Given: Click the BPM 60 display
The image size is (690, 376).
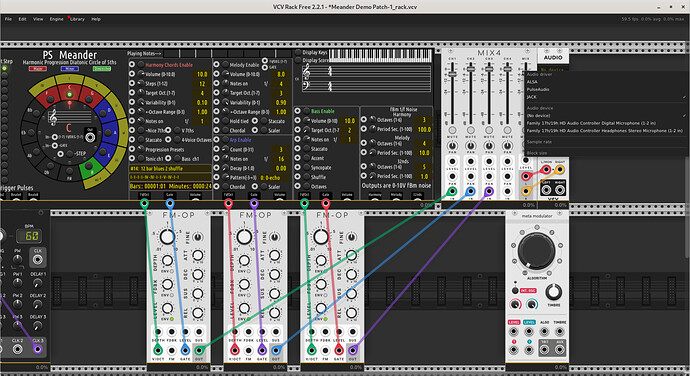Looking at the screenshot, I should pyautogui.click(x=29, y=236).
